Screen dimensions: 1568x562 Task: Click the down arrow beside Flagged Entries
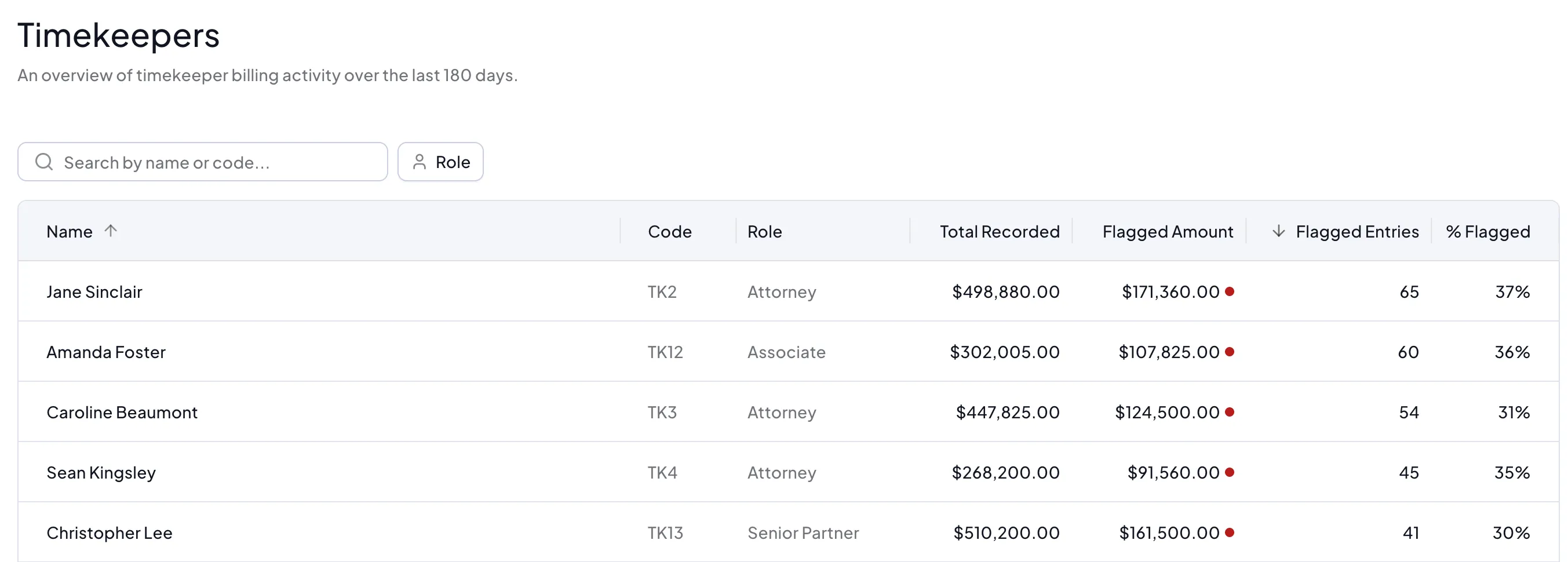[1278, 231]
